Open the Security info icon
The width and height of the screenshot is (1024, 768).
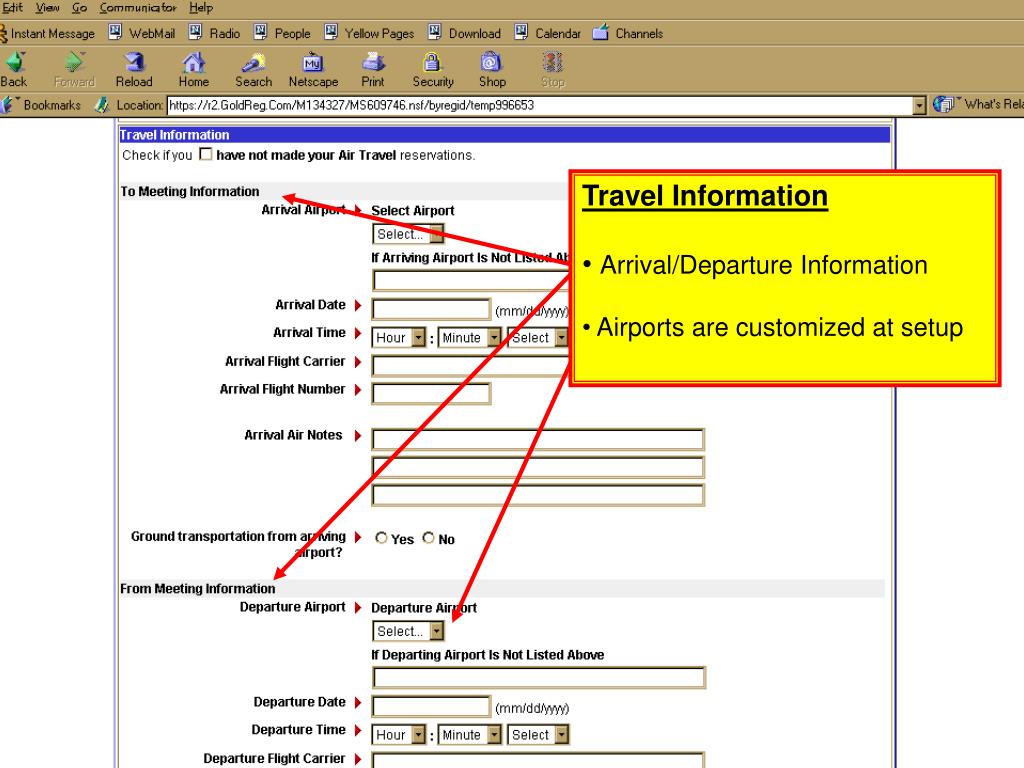point(432,69)
